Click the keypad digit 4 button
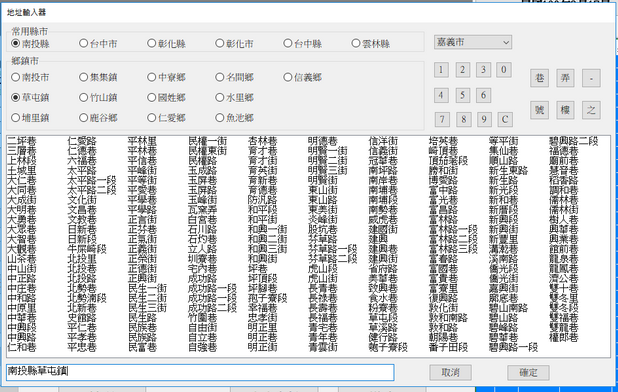This screenshot has width=618, height=392. 441,95
